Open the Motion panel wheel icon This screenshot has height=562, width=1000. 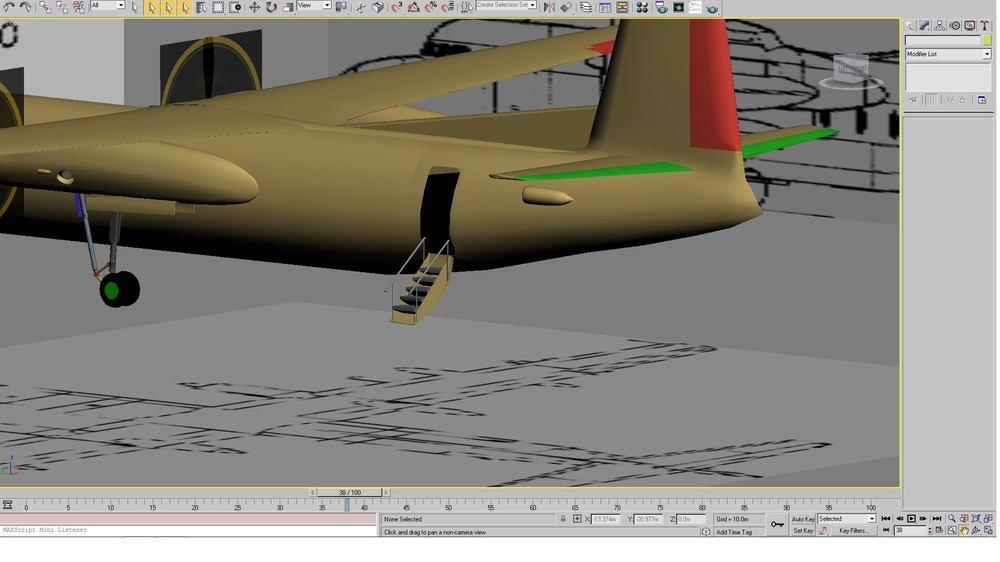coord(955,26)
